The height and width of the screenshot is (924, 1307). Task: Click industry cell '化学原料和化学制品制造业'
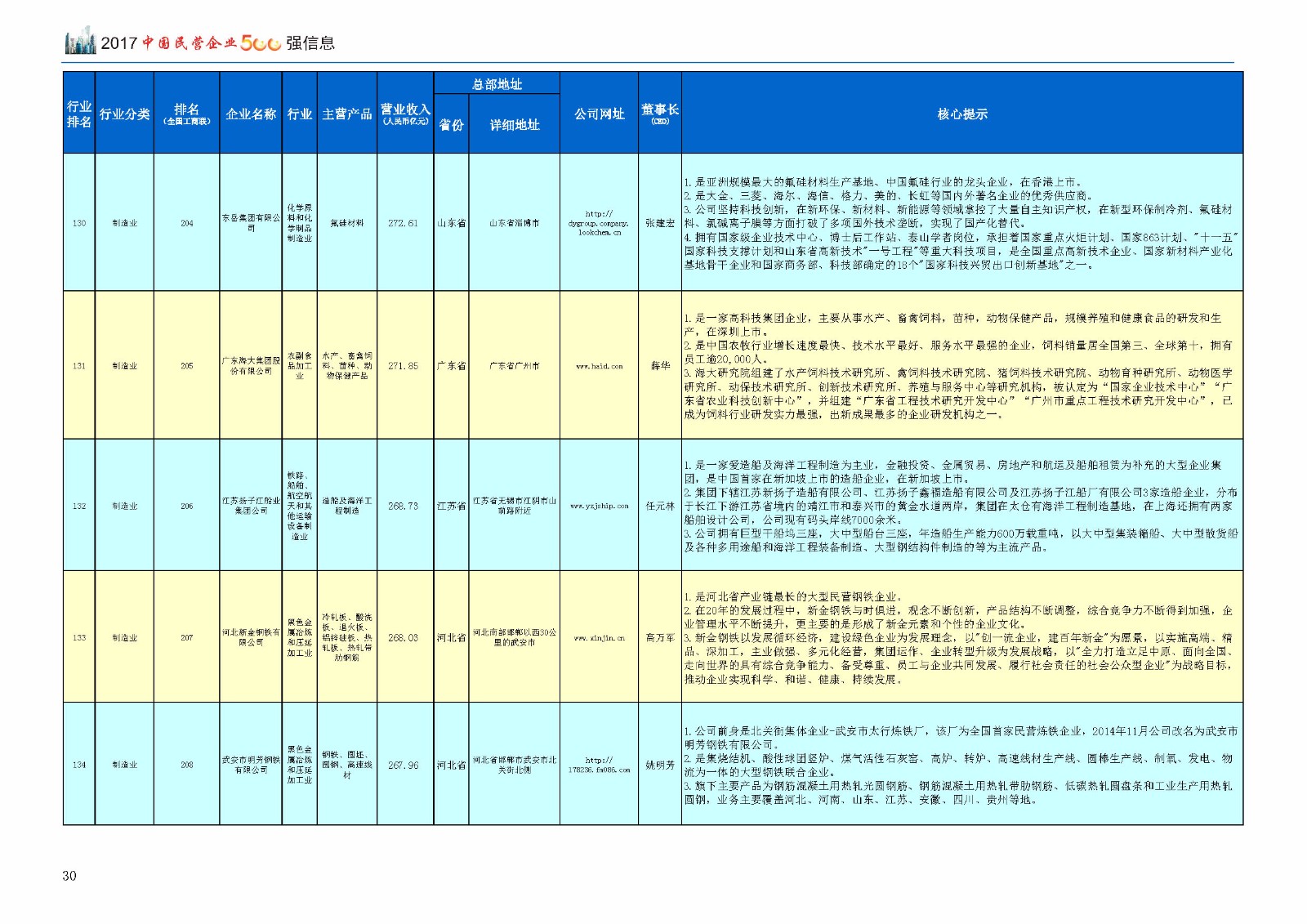(x=300, y=223)
